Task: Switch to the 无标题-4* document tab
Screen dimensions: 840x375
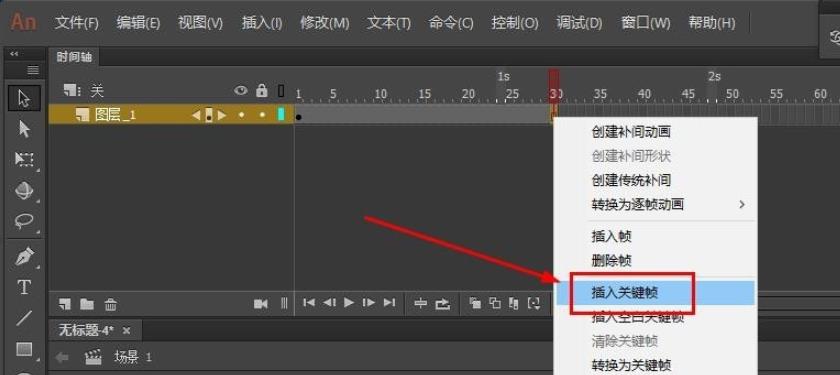Action: 86,331
